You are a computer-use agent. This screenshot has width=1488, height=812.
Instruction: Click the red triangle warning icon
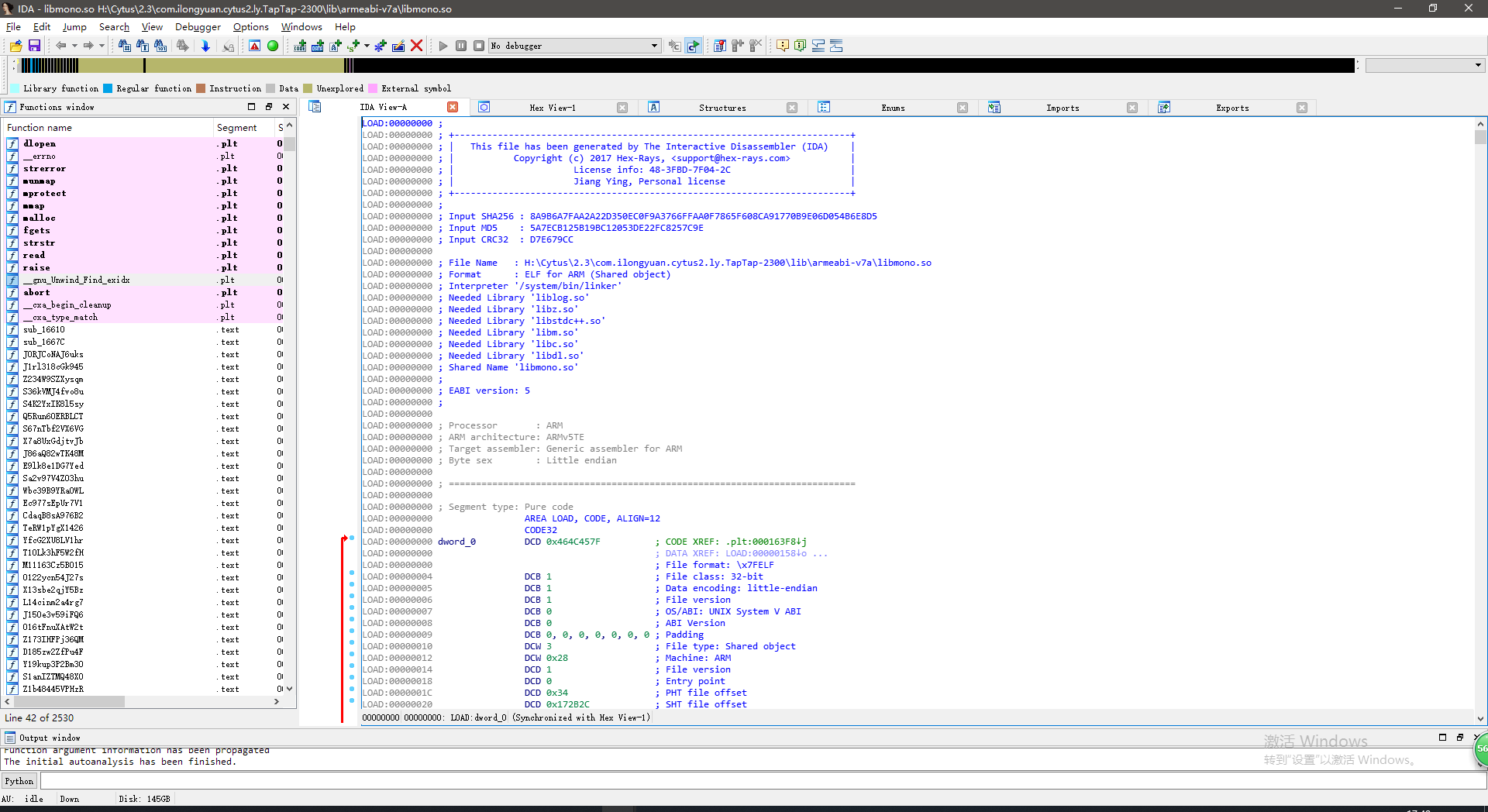click(254, 46)
